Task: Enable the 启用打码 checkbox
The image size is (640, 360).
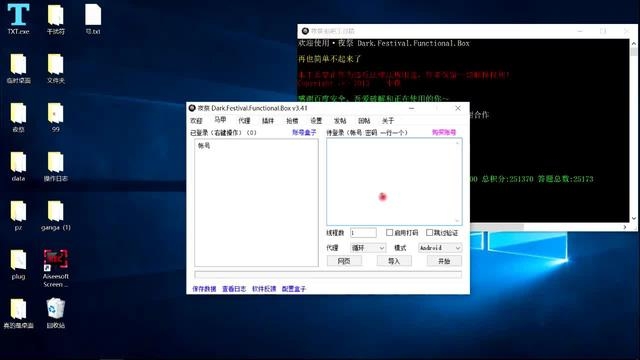Action: [389, 232]
